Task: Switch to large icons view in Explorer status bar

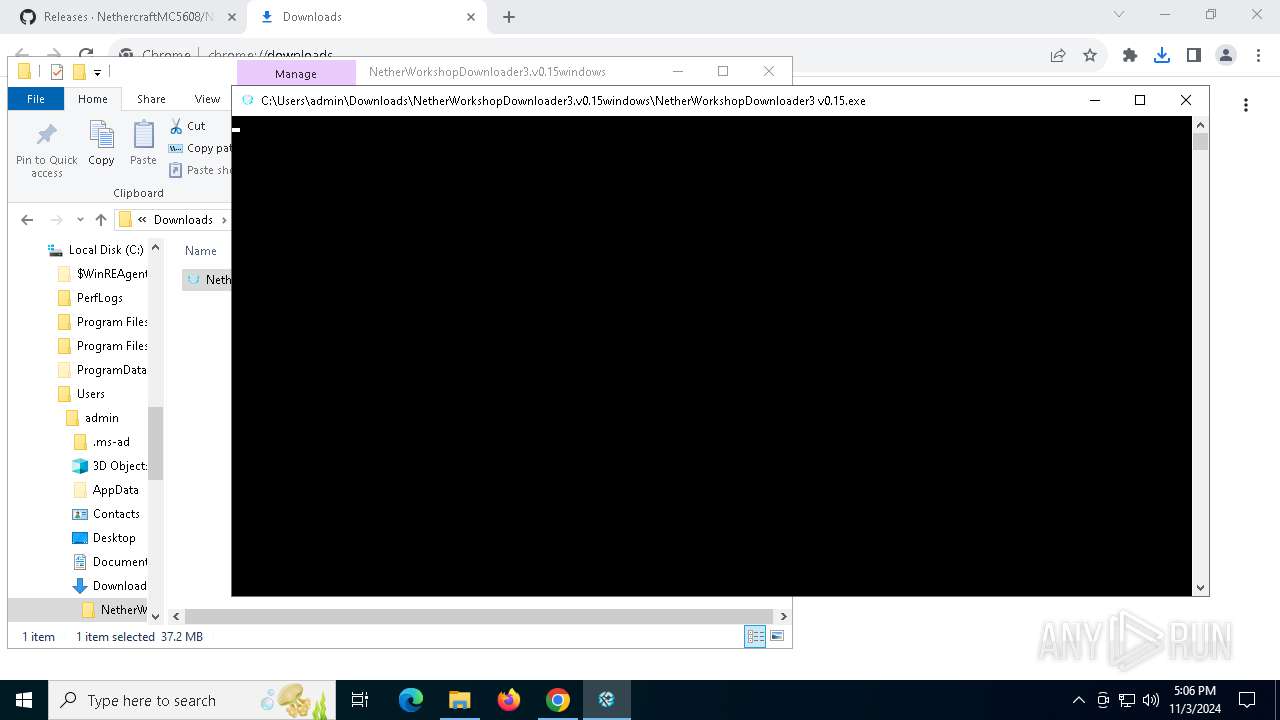Action: tap(777, 636)
